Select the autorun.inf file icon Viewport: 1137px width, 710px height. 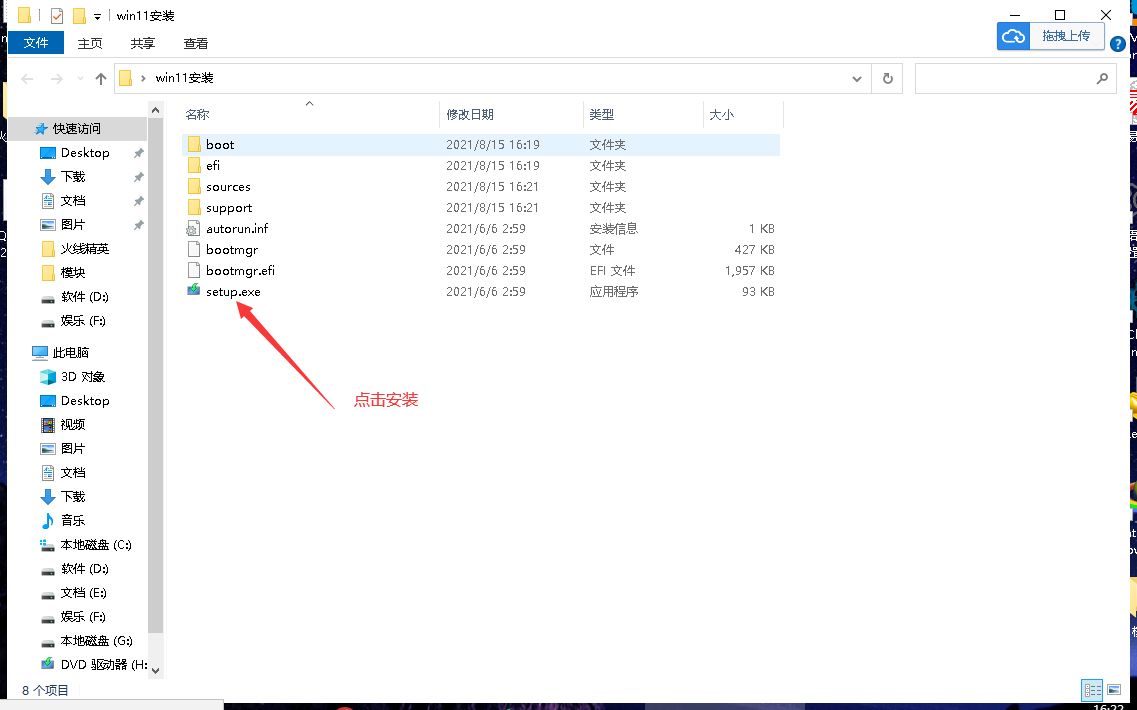[x=194, y=229]
